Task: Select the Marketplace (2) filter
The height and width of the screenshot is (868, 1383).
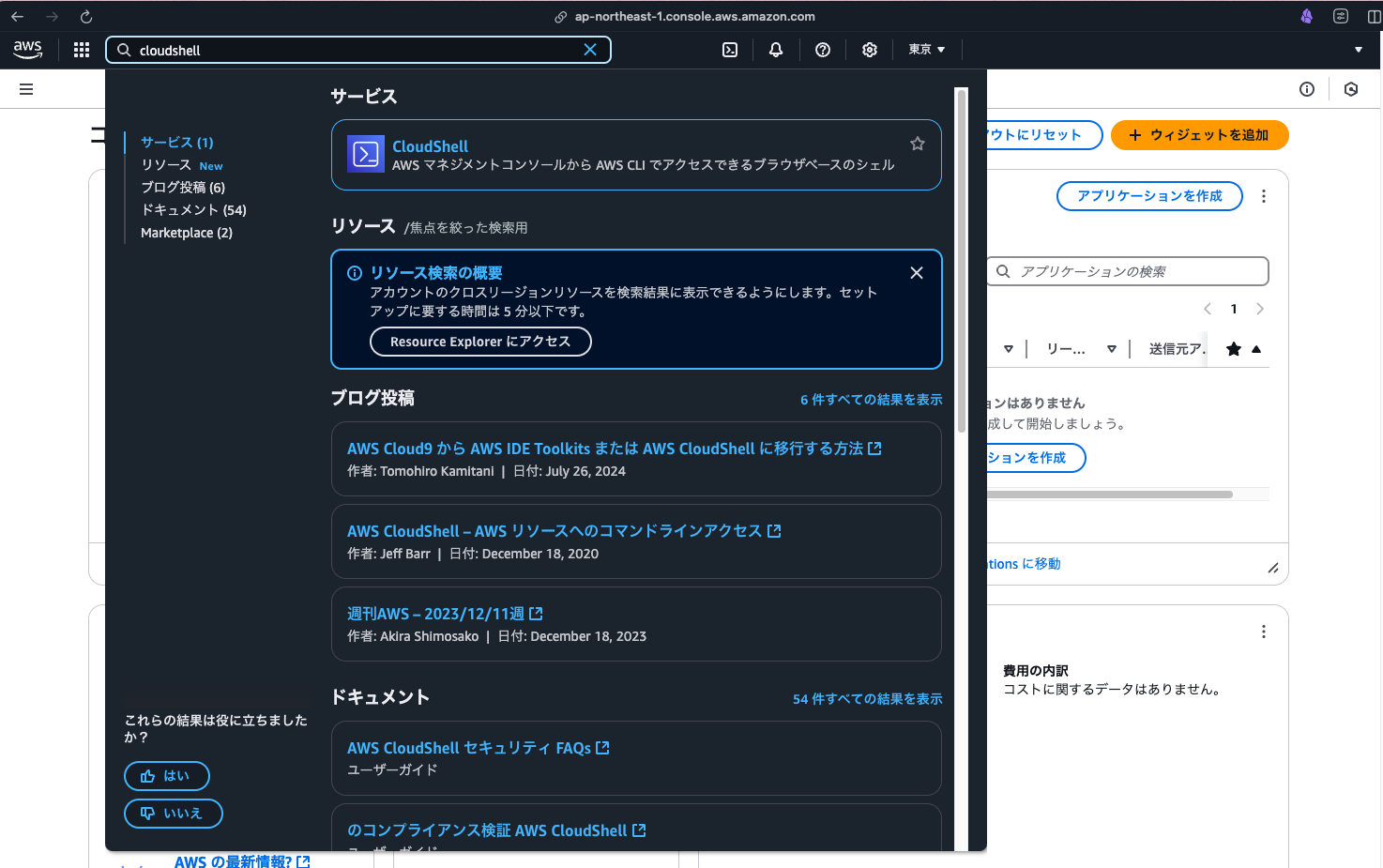Action: pyautogui.click(x=187, y=233)
